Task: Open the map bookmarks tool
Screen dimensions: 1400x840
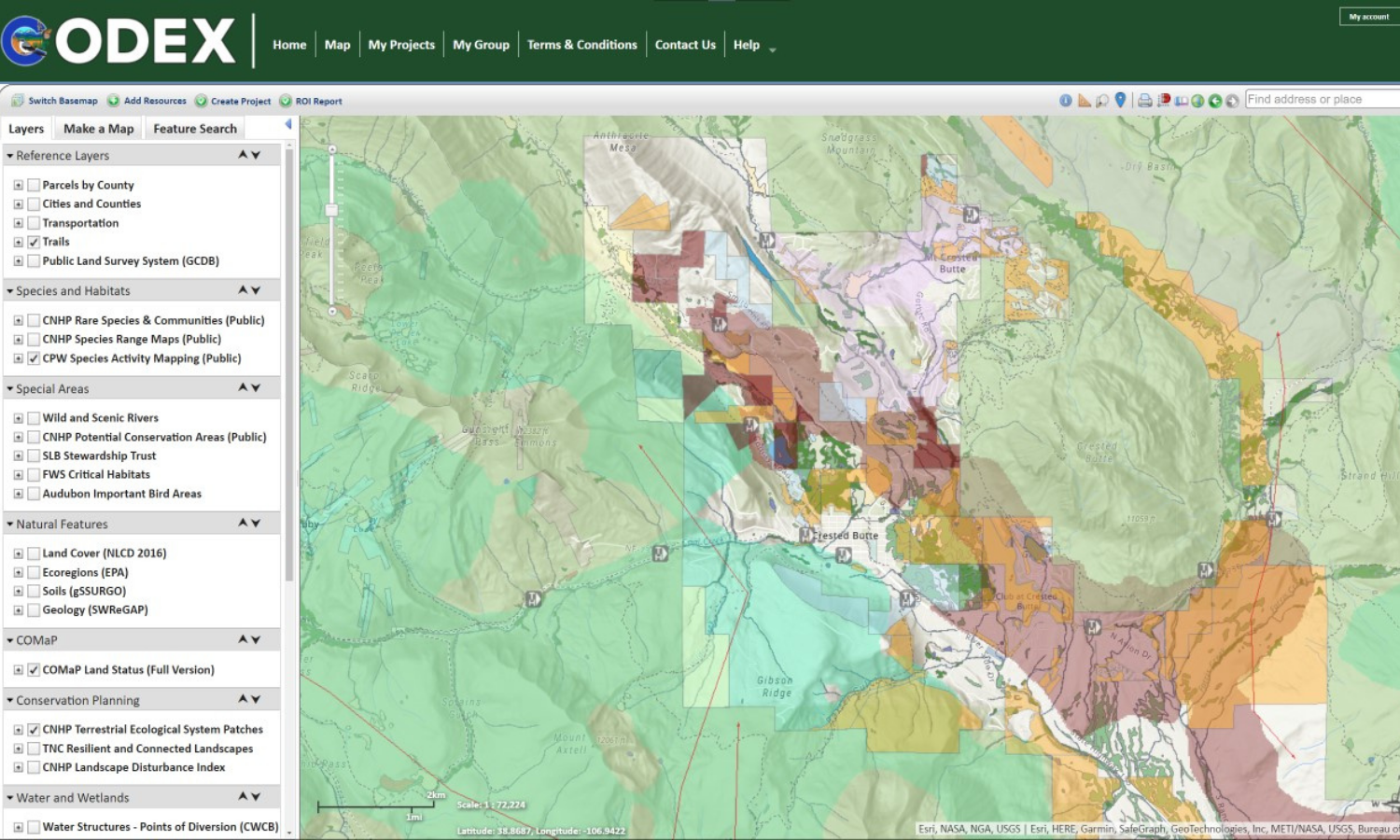Action: (1182, 99)
